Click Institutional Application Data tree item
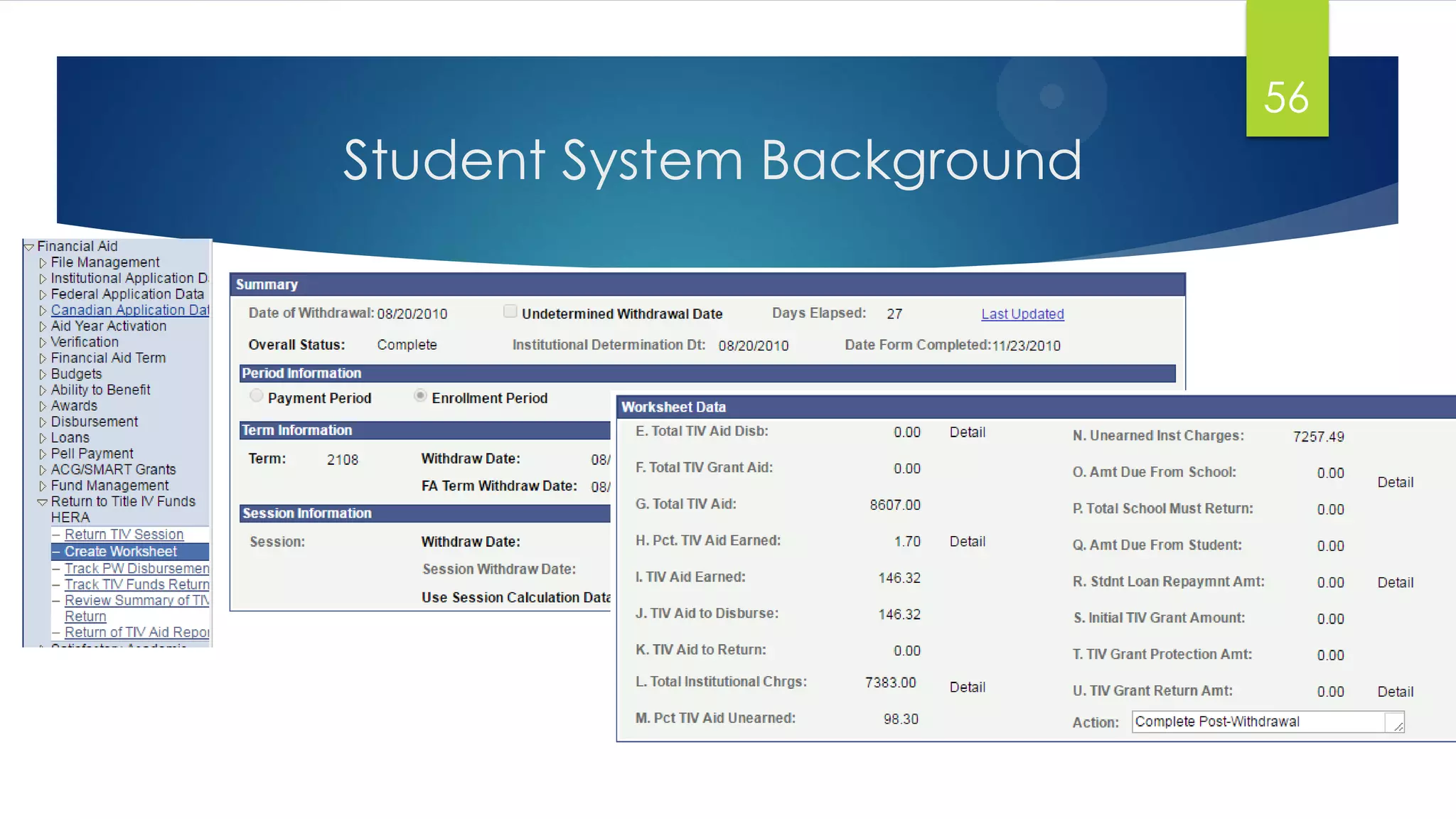Image resolution: width=1456 pixels, height=819 pixels. point(129,278)
